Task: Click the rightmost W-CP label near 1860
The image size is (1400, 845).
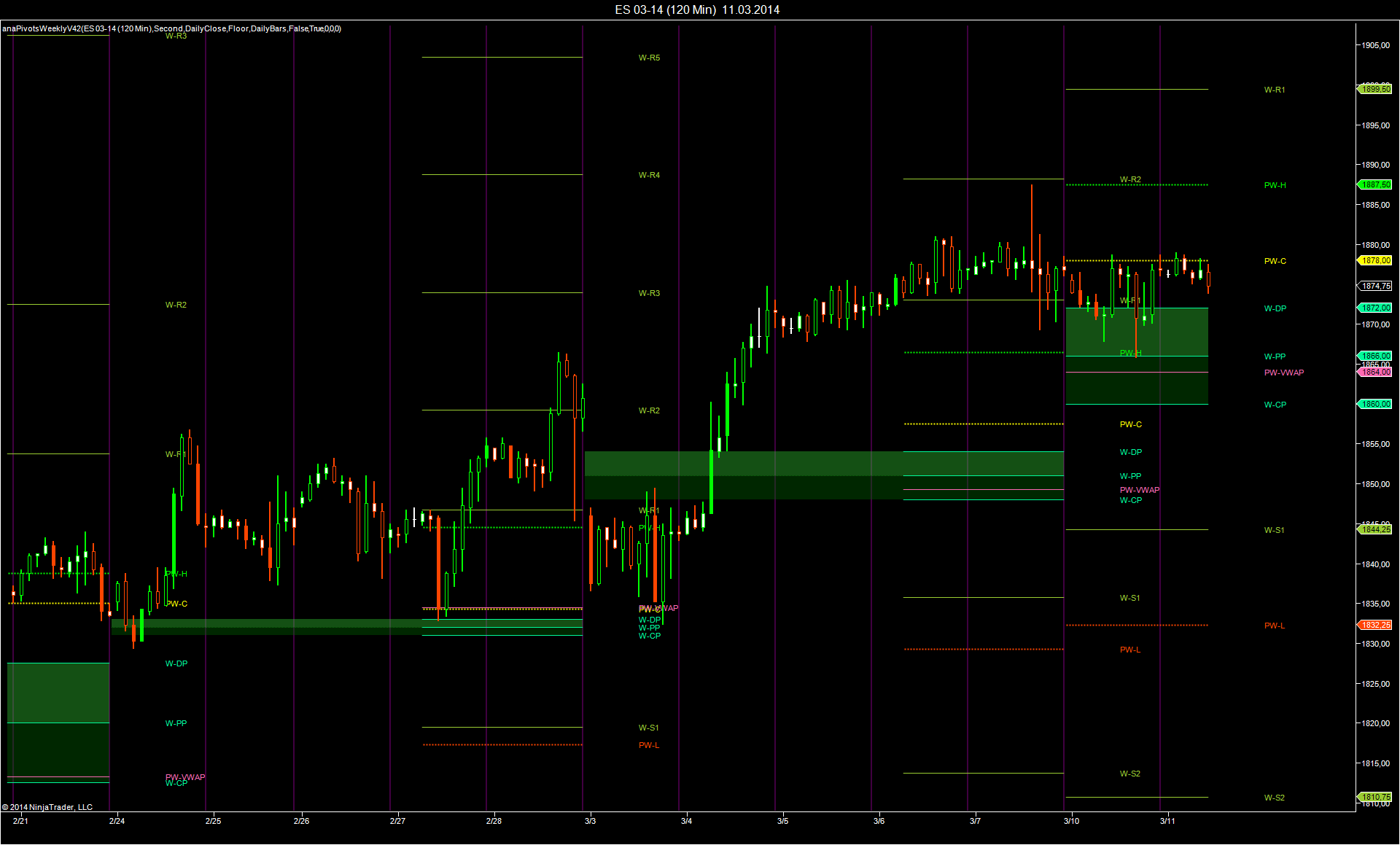Action: [1275, 405]
